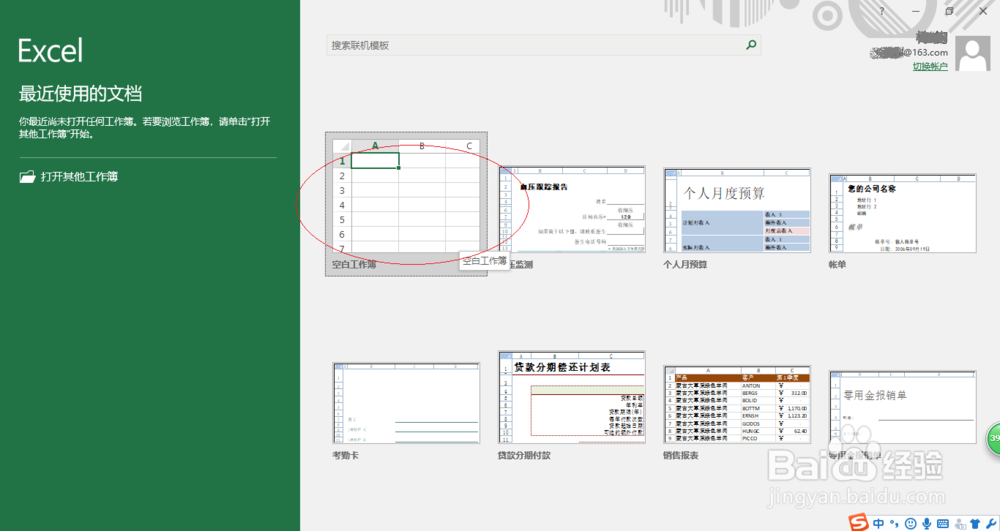Screen dimensions: 1000x531
Task: Click the 最近使用的文档 heading
Action: tap(80, 94)
